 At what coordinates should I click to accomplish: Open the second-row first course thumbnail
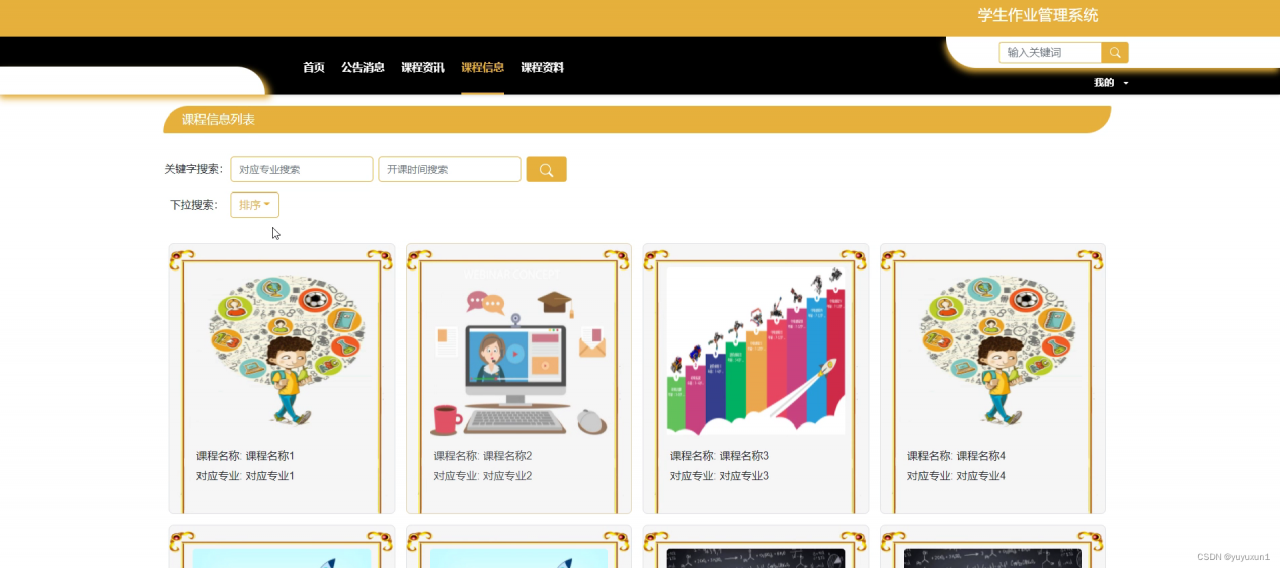pyautogui.click(x=282, y=557)
